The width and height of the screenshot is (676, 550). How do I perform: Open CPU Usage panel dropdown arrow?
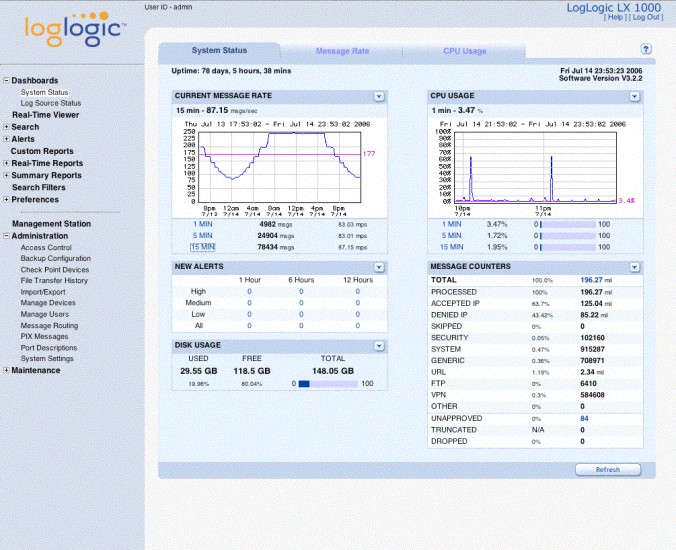[x=635, y=96]
